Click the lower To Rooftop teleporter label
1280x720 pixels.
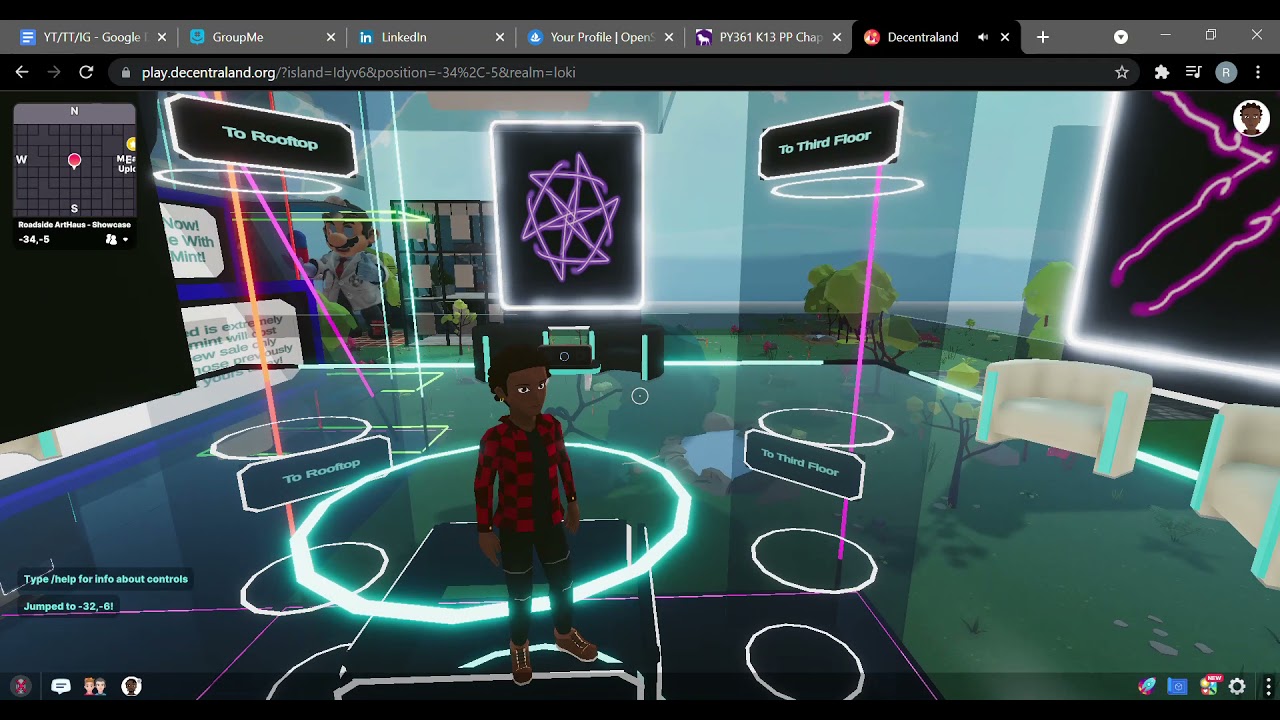317,472
